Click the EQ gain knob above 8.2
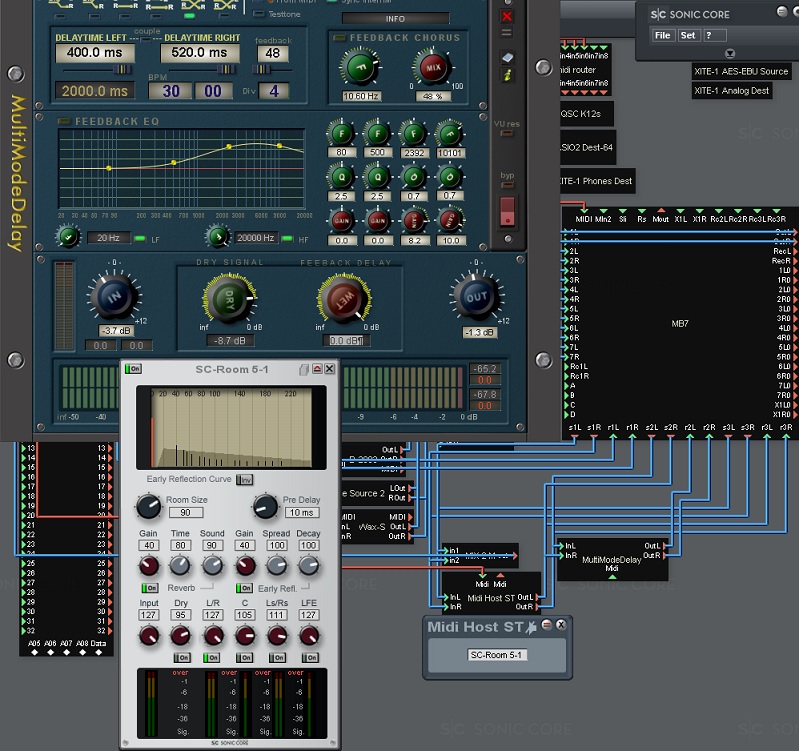 point(413,220)
